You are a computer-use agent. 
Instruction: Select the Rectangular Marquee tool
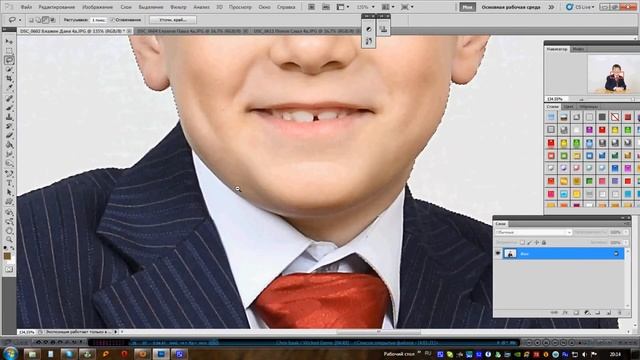point(9,51)
